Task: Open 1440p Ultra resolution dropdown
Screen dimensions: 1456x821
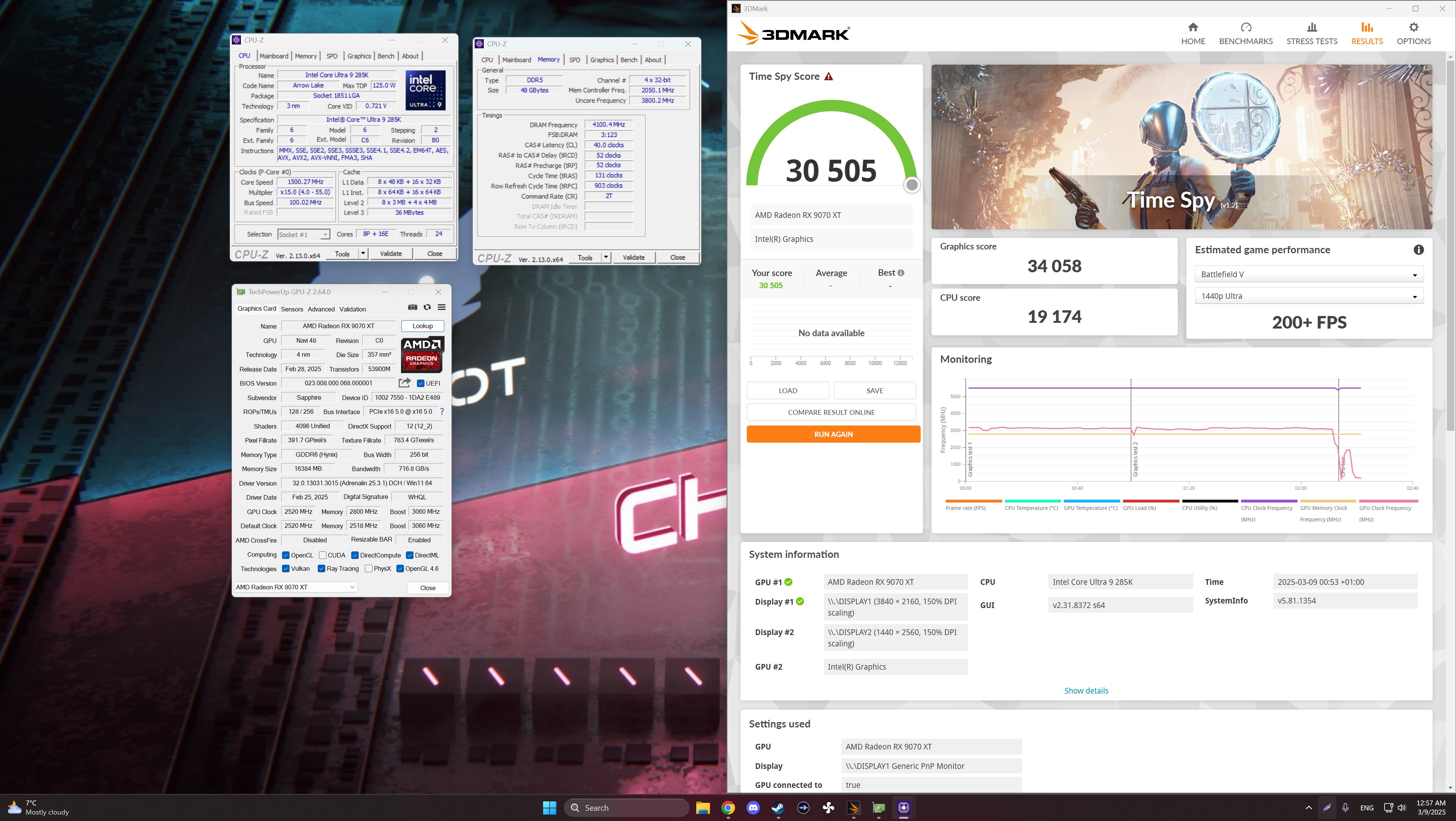Action: click(x=1309, y=296)
